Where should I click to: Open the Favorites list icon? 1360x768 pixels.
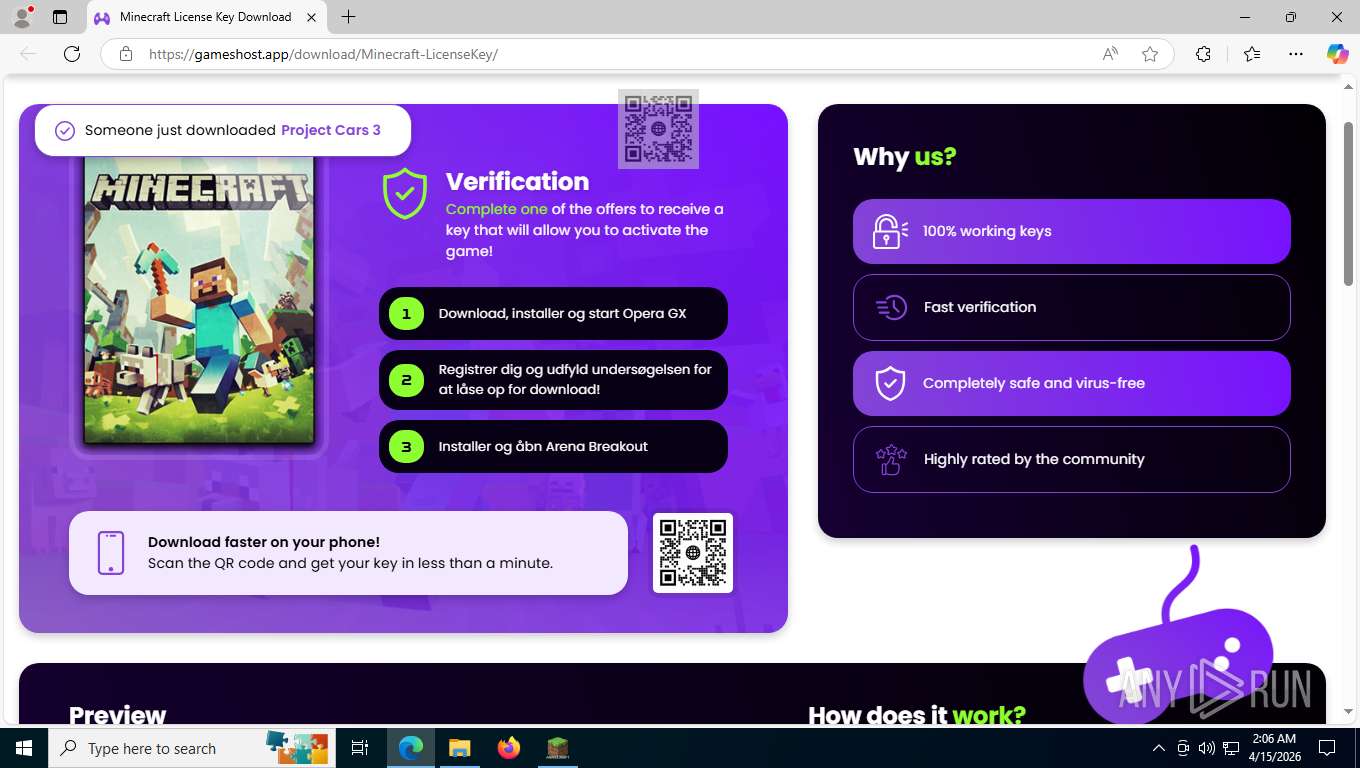click(1252, 54)
